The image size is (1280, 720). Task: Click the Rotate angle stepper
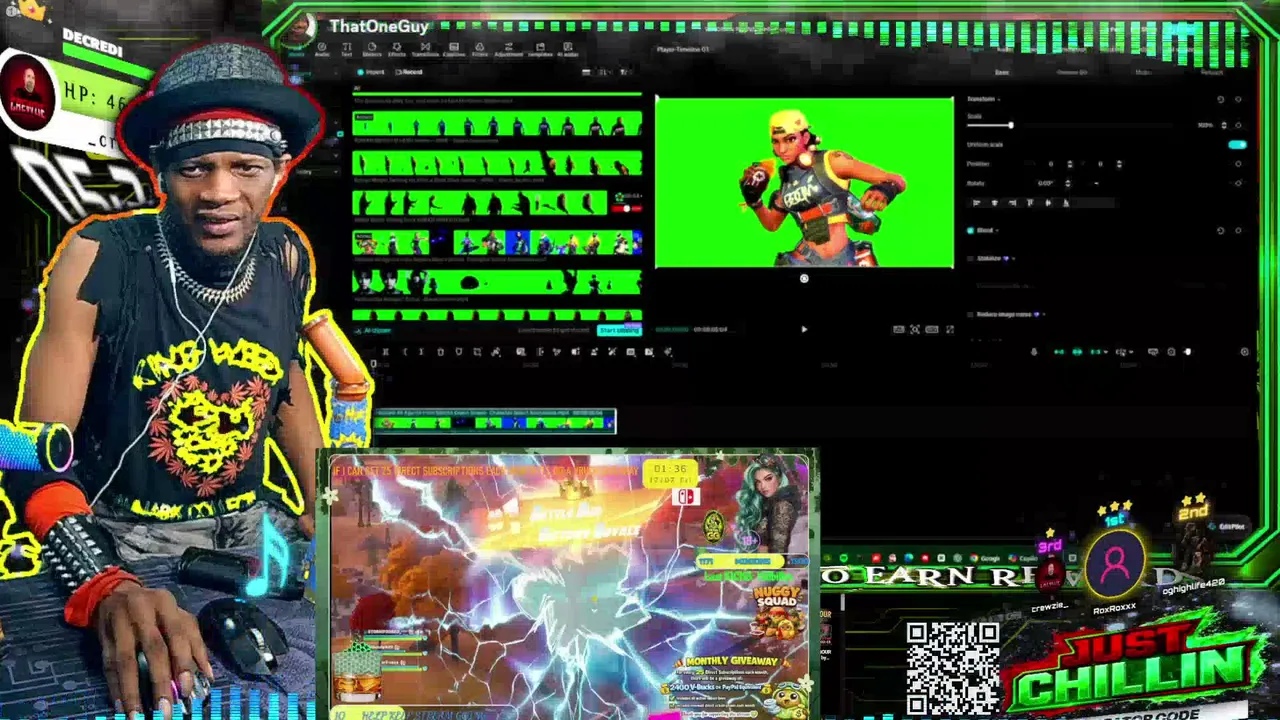1068,183
